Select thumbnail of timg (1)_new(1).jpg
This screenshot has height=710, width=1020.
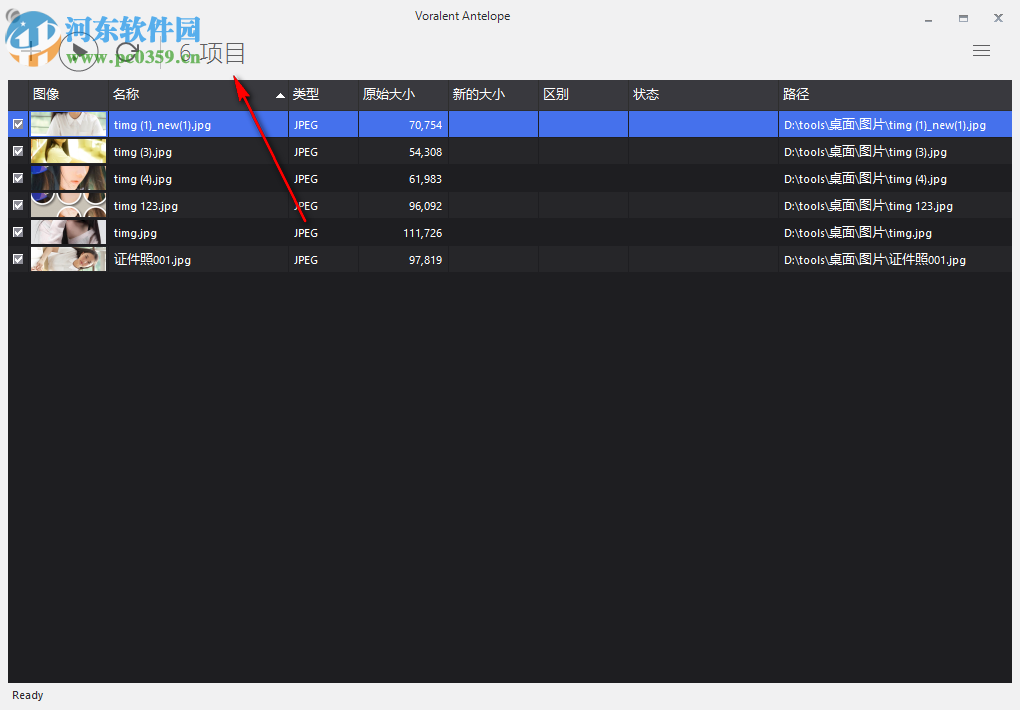[68, 124]
